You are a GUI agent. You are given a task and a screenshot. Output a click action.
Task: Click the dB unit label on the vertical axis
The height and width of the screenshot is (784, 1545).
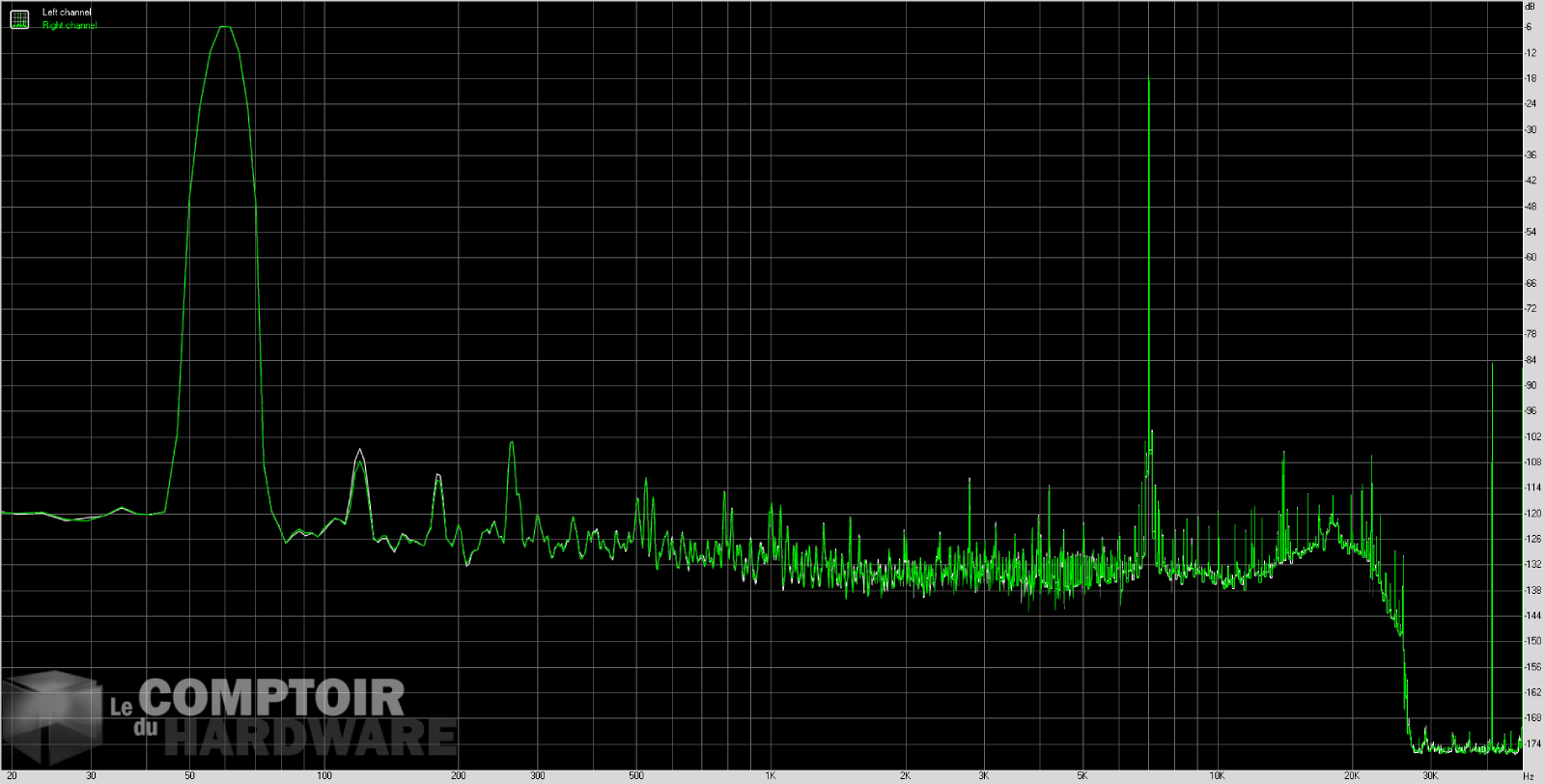point(1530,7)
